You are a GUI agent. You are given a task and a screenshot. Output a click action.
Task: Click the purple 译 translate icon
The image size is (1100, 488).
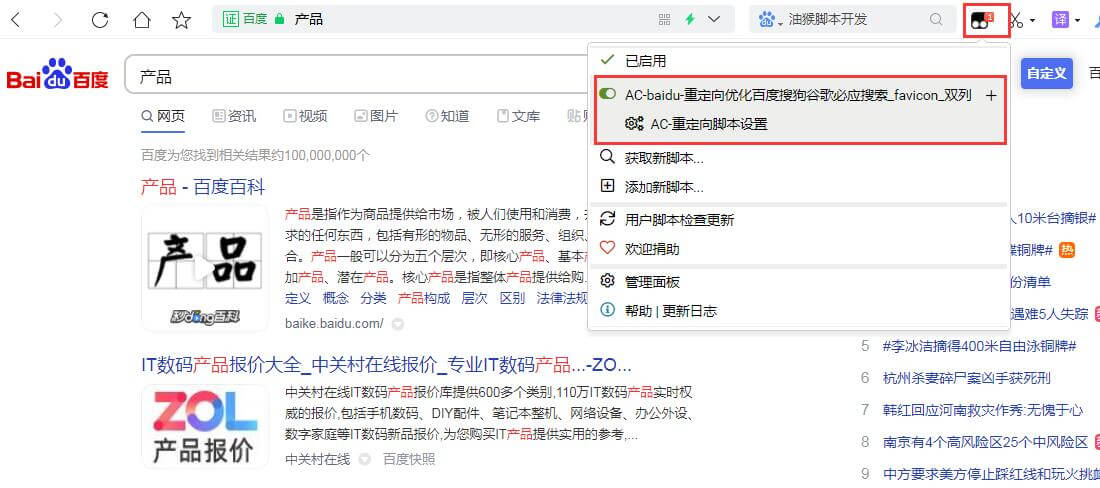click(x=1060, y=20)
